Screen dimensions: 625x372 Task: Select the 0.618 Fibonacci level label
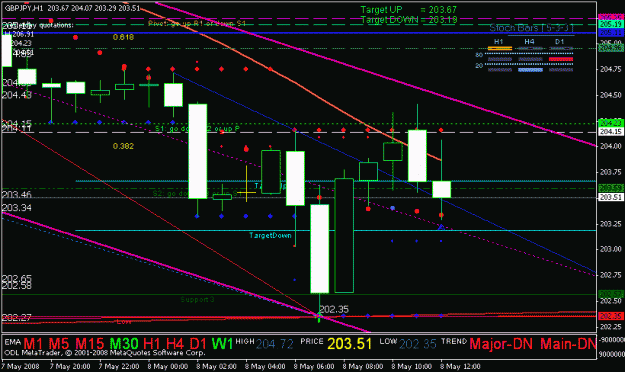123,37
